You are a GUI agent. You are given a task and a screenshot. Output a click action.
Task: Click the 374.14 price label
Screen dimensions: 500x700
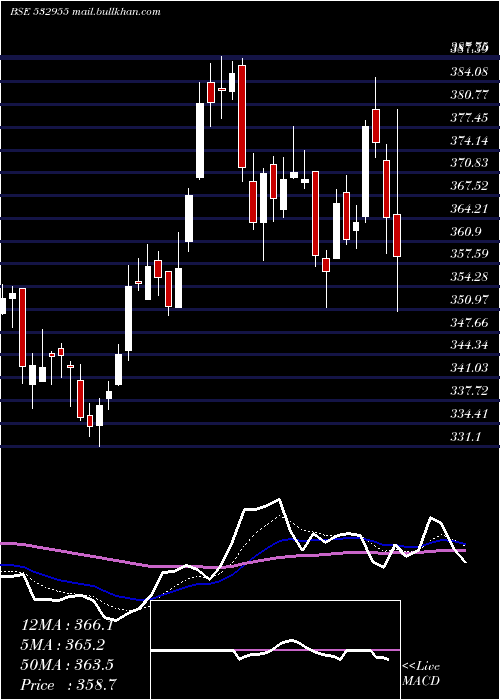[469, 140]
